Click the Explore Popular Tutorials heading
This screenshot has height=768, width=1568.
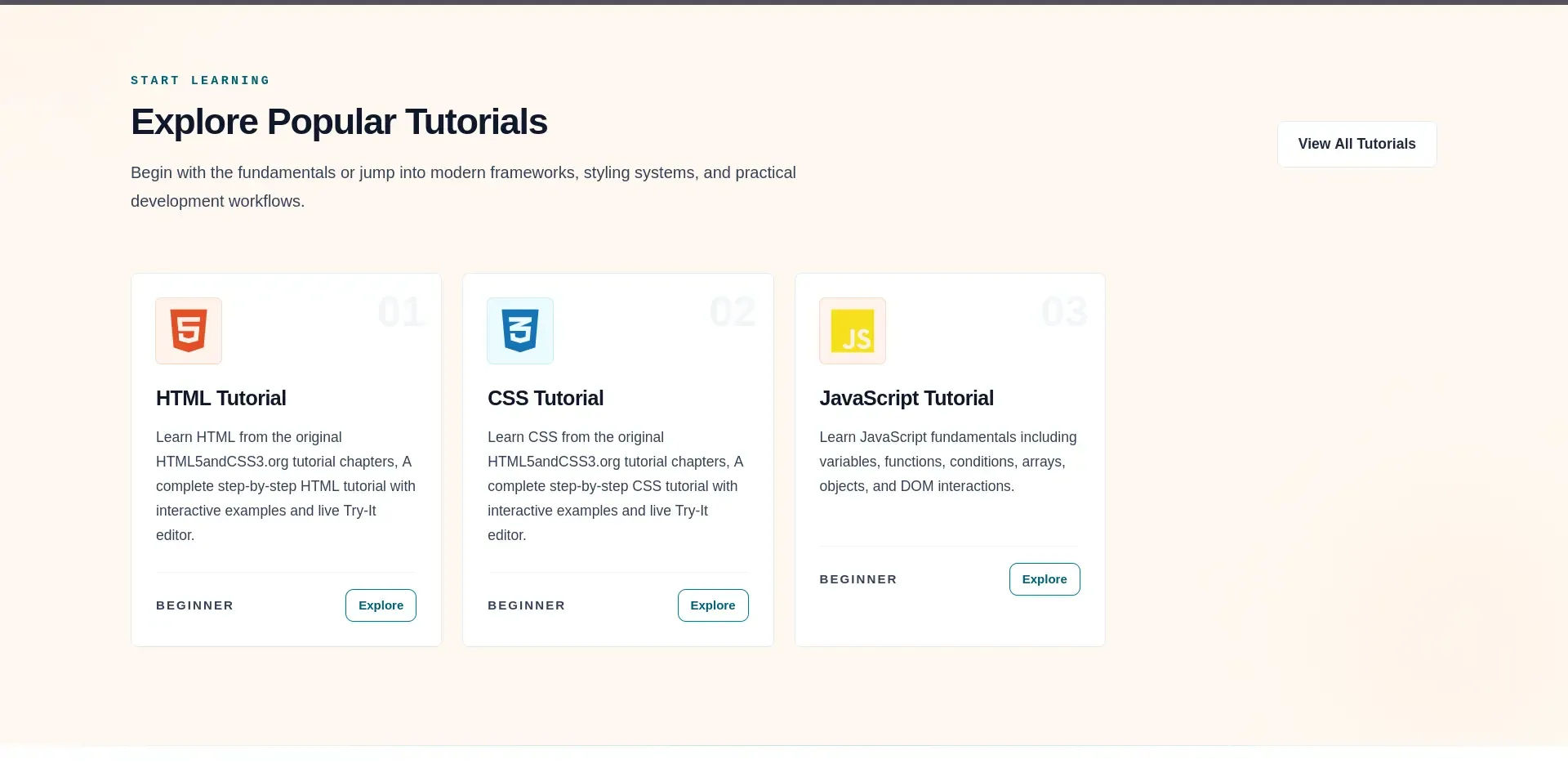coord(339,122)
